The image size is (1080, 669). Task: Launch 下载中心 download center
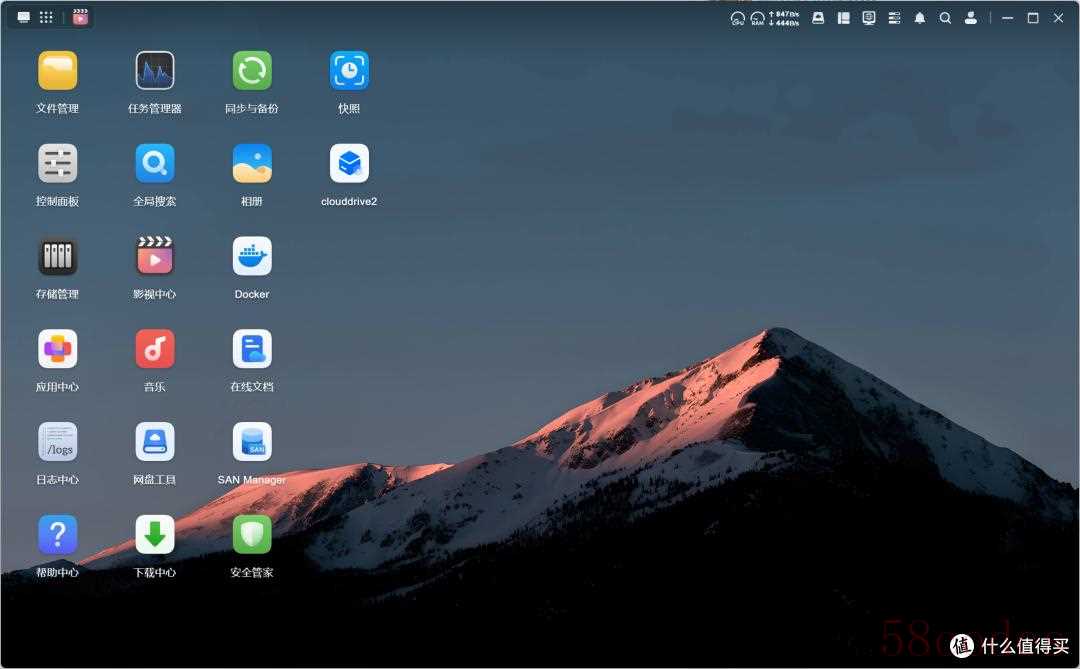click(x=155, y=535)
